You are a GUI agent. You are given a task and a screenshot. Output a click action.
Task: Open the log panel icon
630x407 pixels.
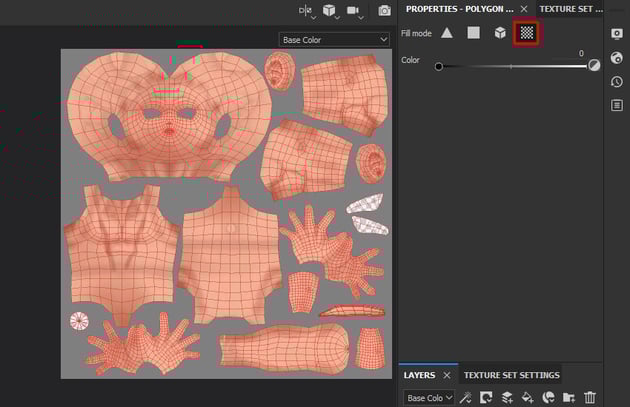[617, 105]
